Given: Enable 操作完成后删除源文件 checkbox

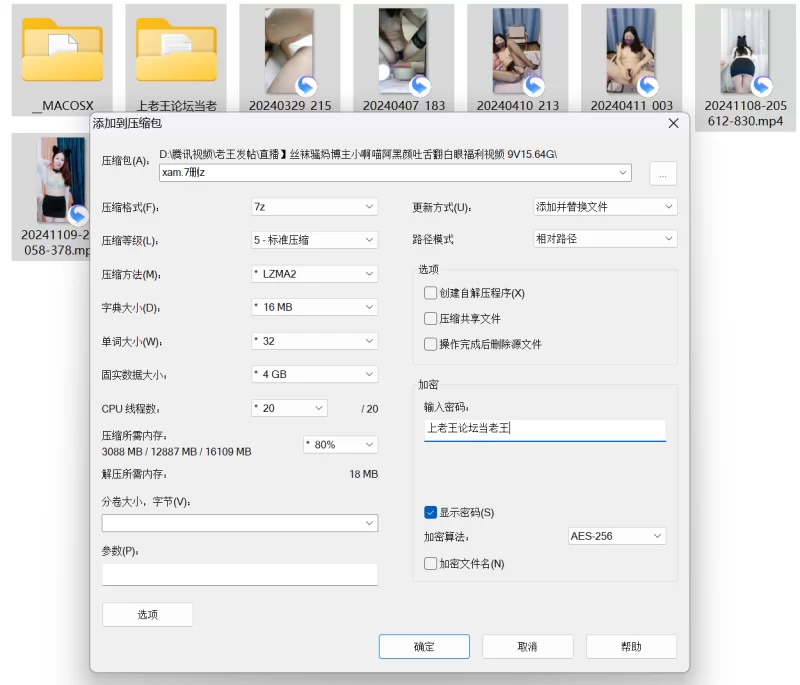Looking at the screenshot, I should pos(431,344).
